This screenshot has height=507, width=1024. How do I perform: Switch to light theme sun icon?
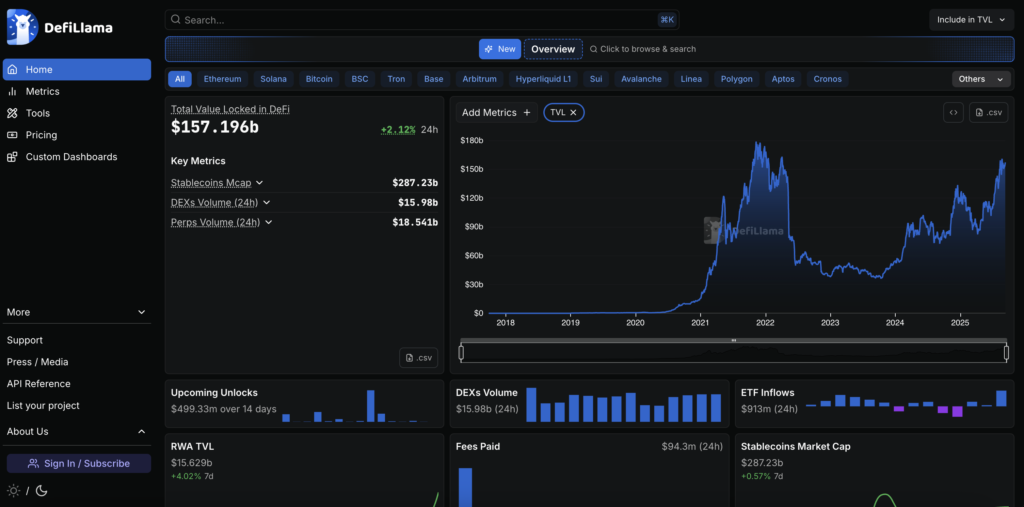(x=13, y=490)
